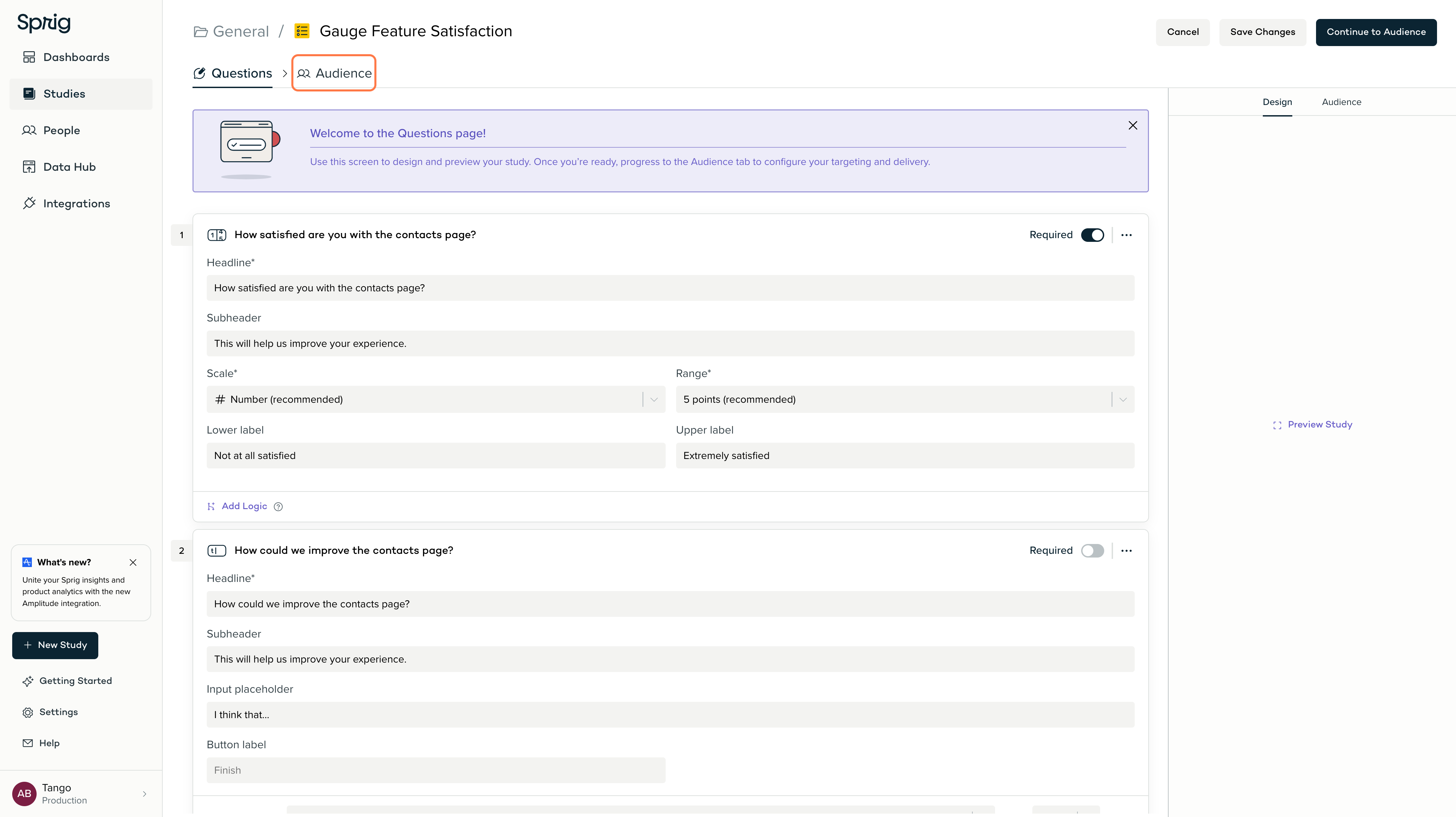The height and width of the screenshot is (817, 1456).
Task: Toggle Required off for question 1
Action: [1092, 235]
